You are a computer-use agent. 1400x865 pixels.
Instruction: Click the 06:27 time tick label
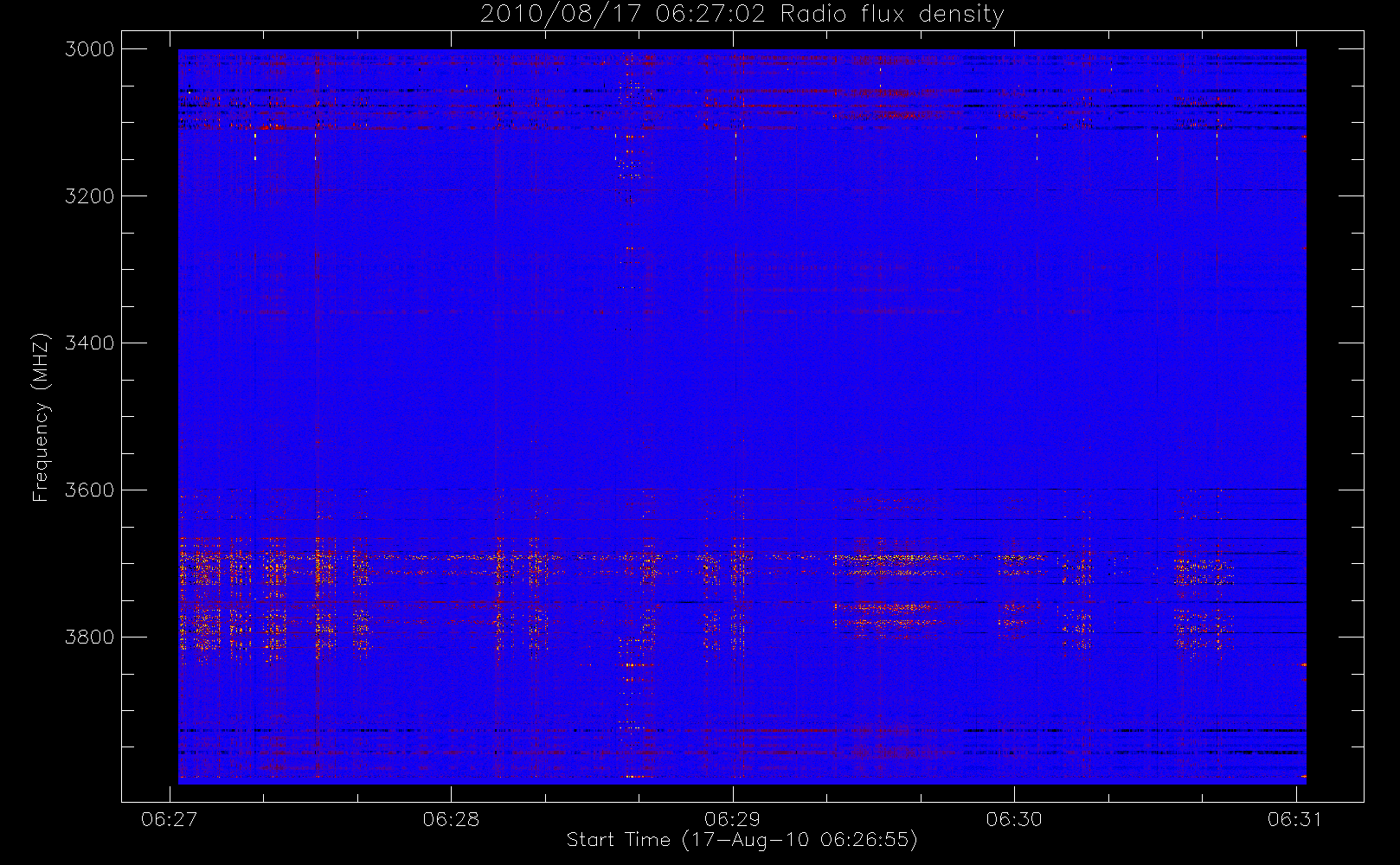pyautogui.click(x=170, y=819)
